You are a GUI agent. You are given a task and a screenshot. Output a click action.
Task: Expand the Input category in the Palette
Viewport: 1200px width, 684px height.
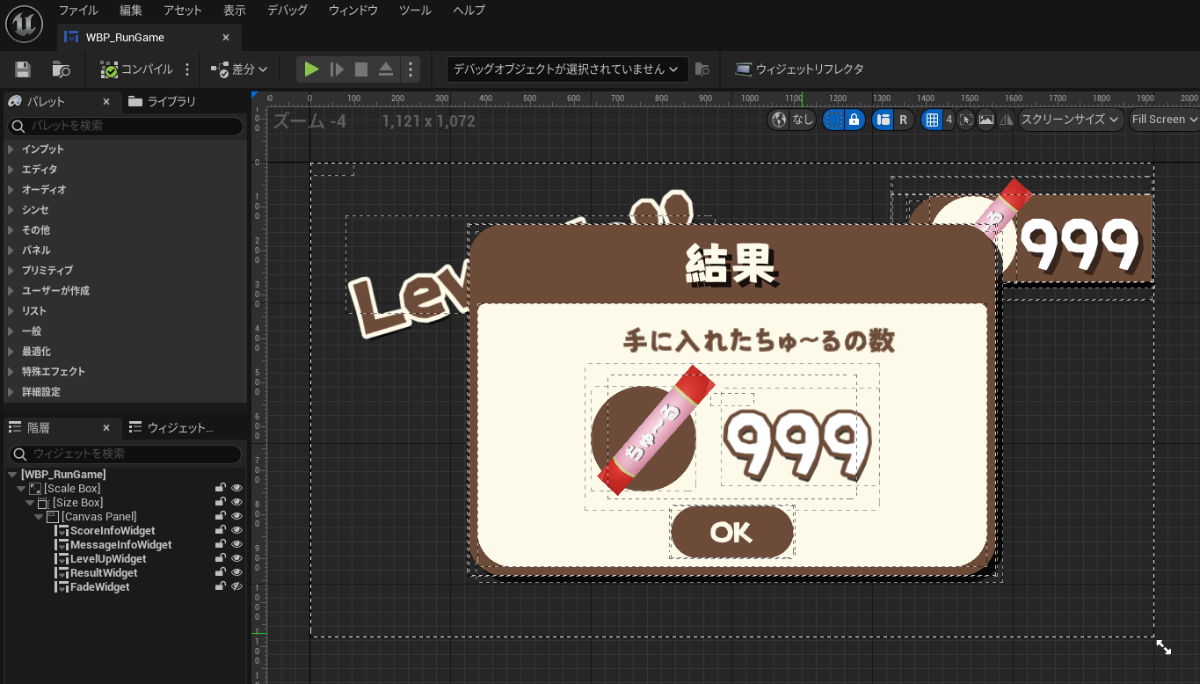click(x=11, y=149)
